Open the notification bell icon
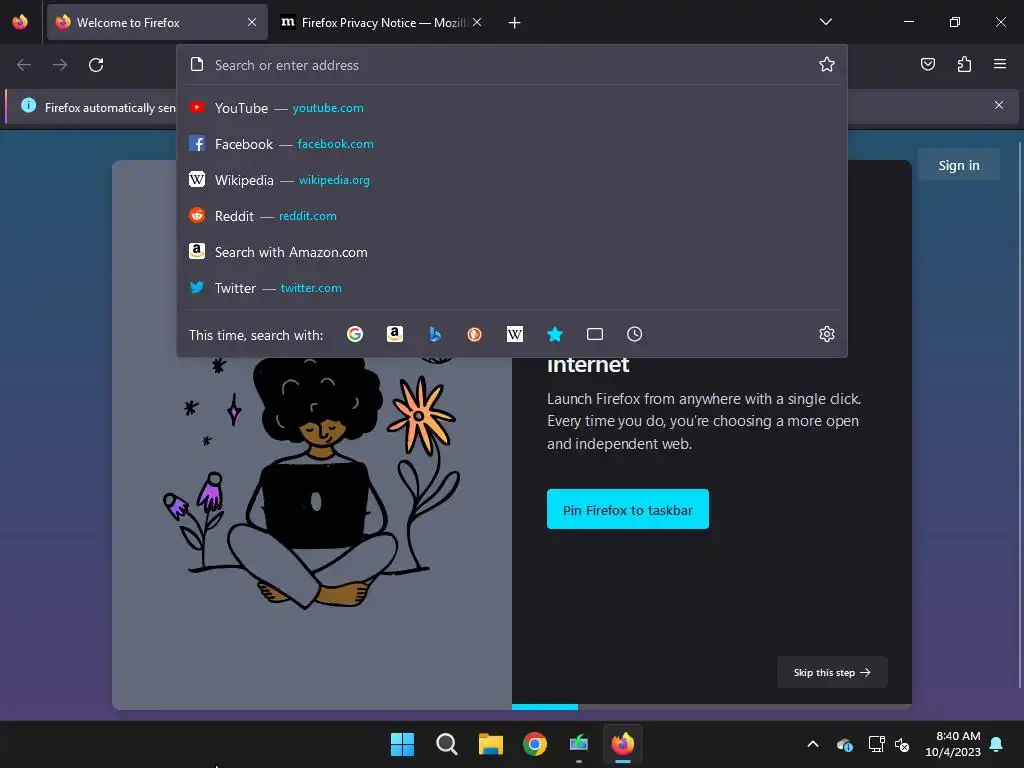1024x768 pixels. point(997,744)
